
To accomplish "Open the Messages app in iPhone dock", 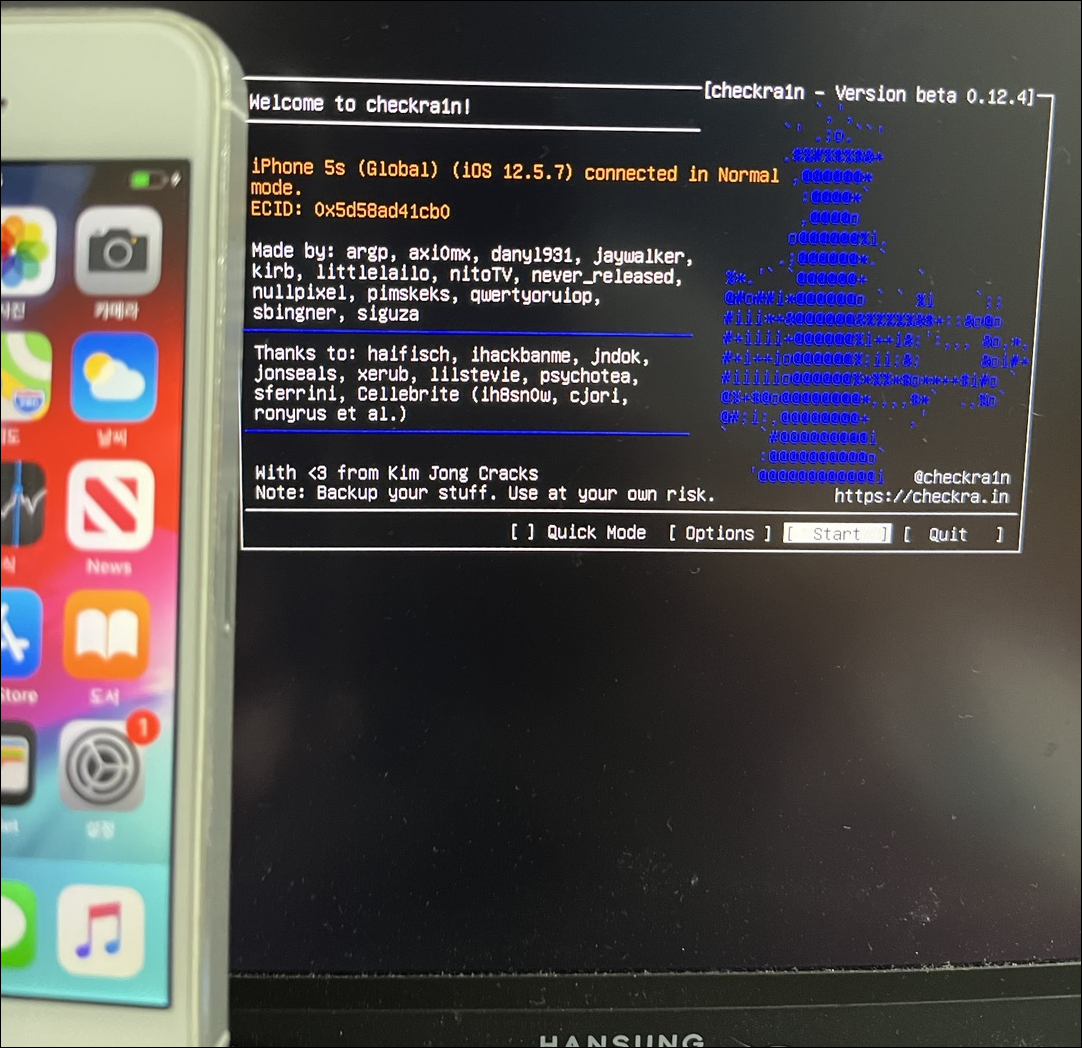I will pos(17,925).
